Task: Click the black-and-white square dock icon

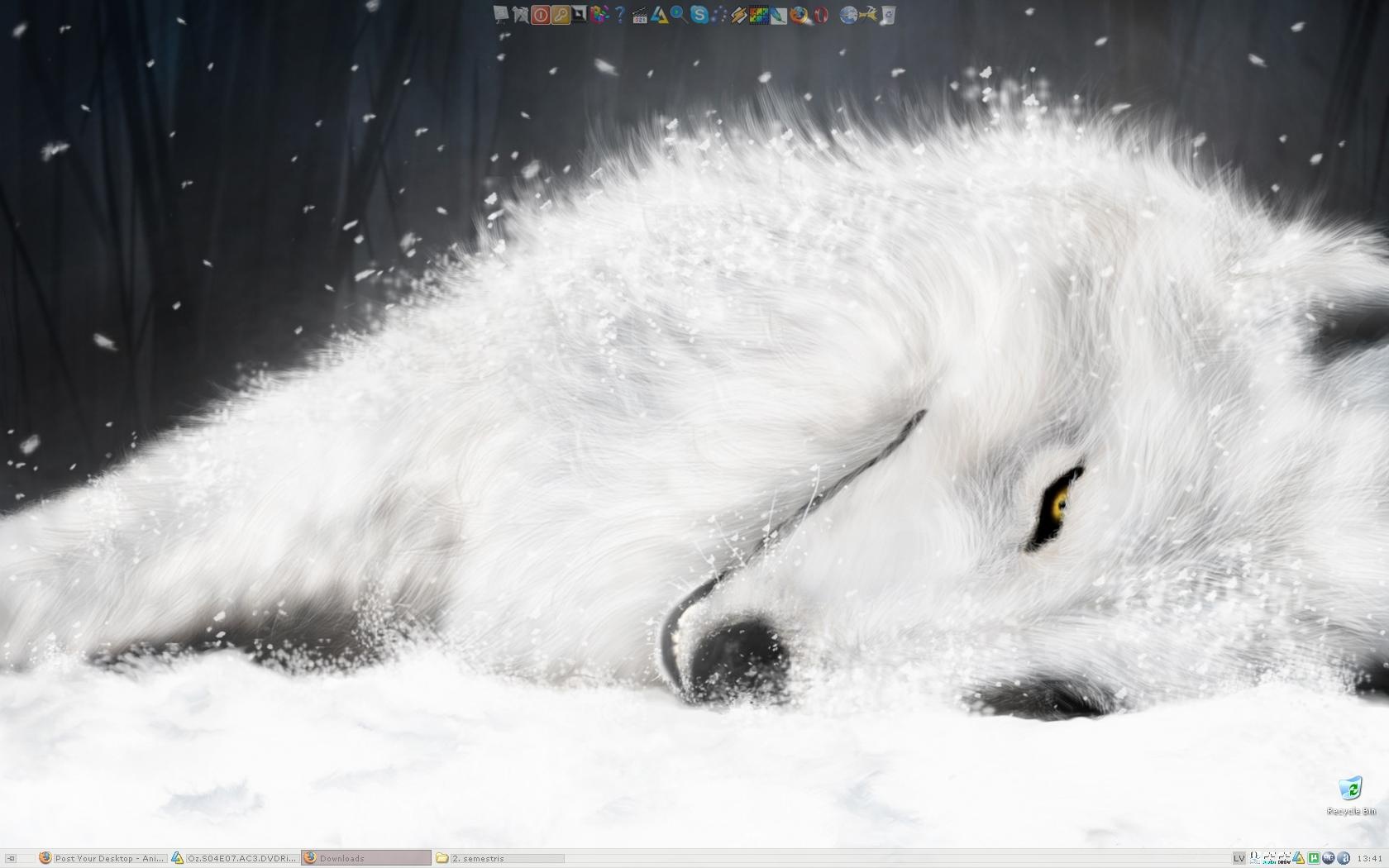Action: [579, 14]
